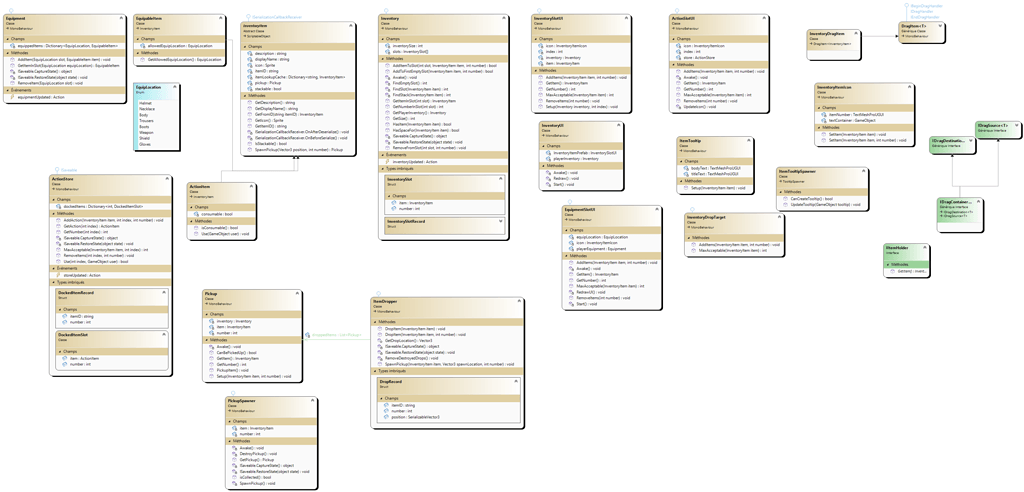
Task: Collapse the InventorySlotUI class chevron
Action: point(626,19)
